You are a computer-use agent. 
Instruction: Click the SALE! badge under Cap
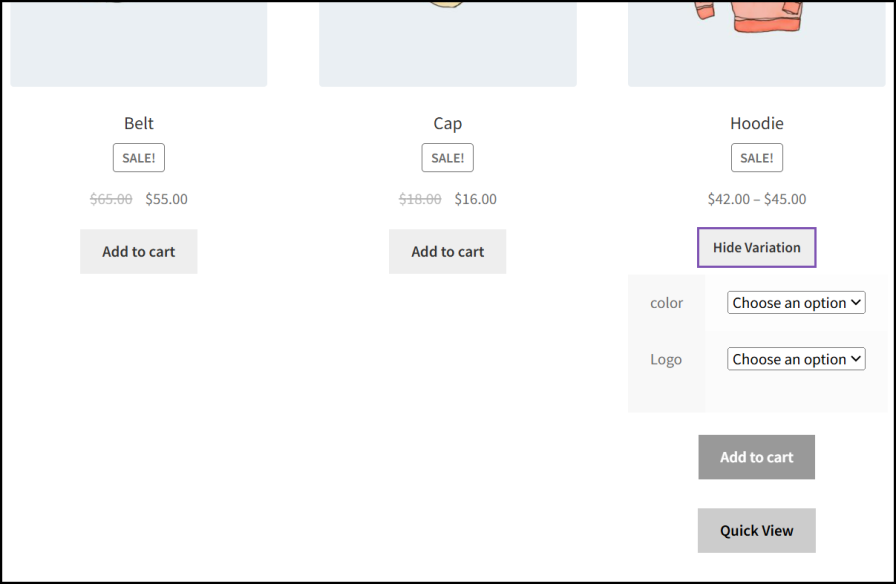(x=447, y=158)
